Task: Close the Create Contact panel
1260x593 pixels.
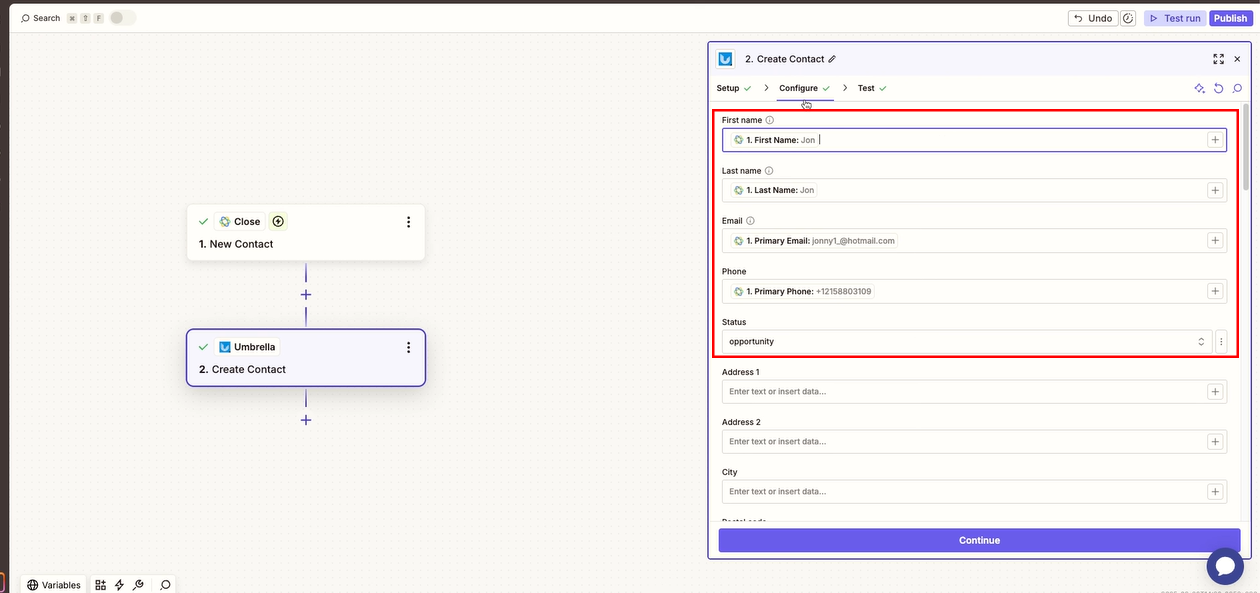Action: [x=1238, y=59]
